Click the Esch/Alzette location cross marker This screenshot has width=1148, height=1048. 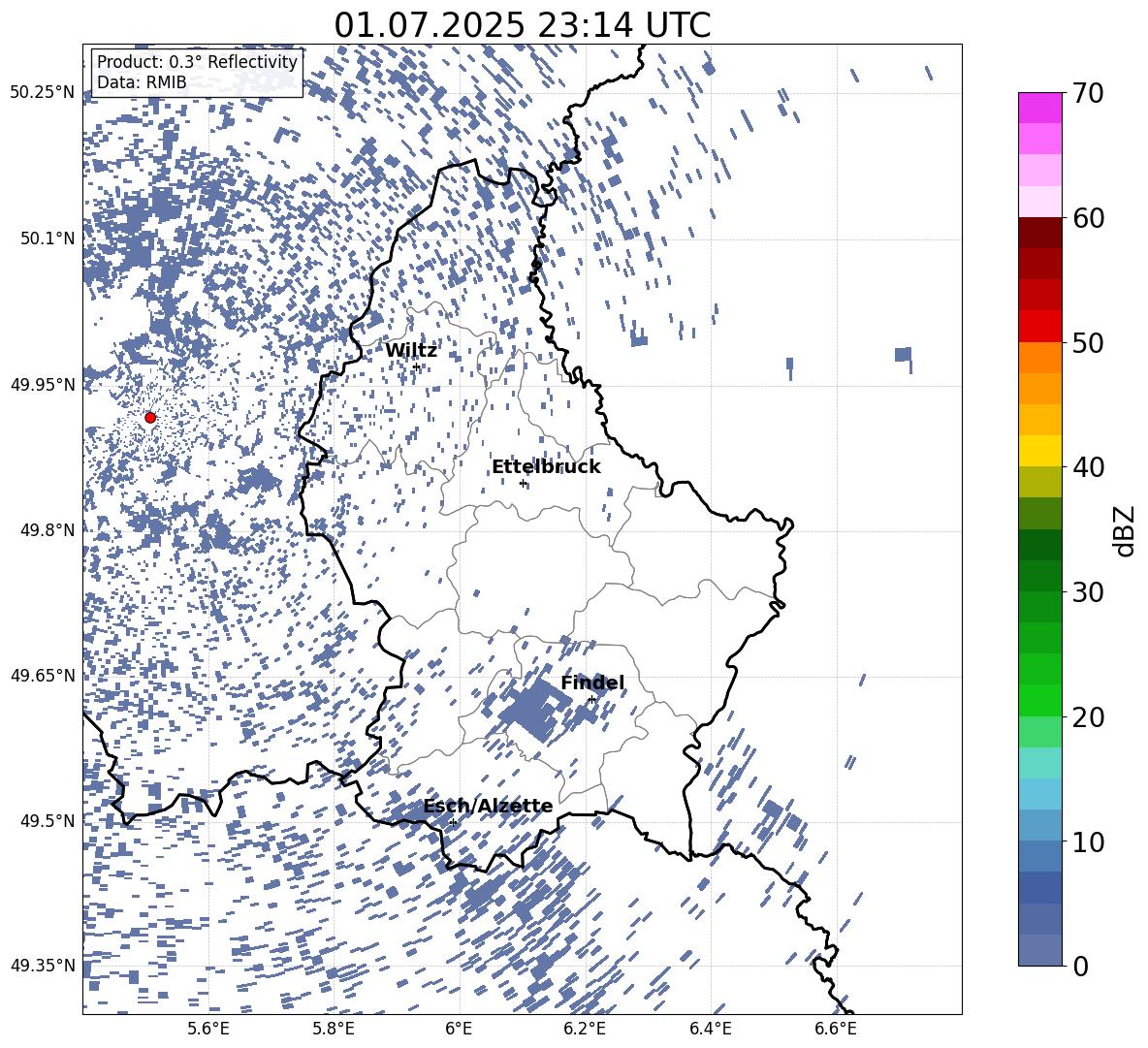coord(453,822)
